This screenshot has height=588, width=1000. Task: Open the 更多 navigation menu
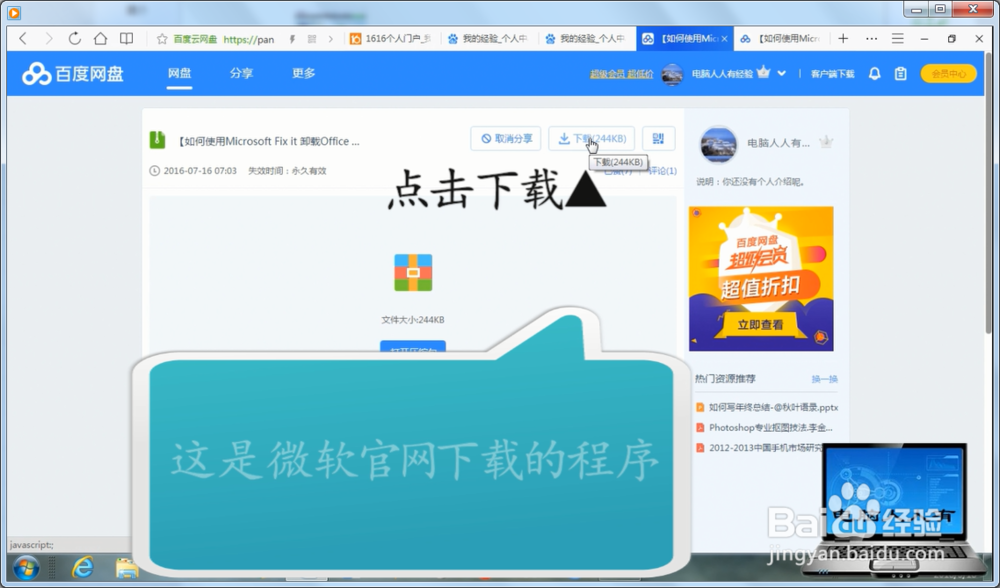click(304, 73)
